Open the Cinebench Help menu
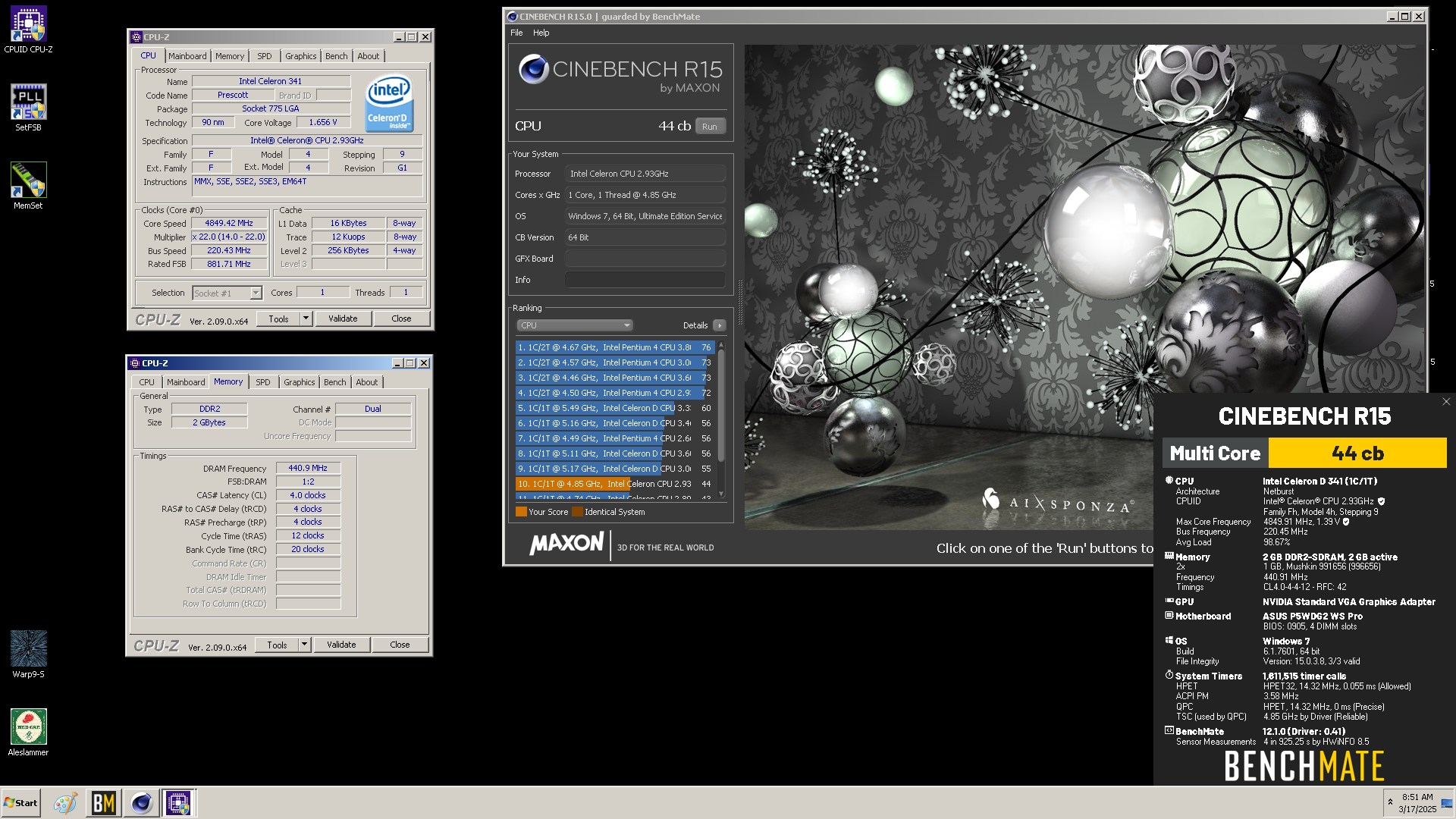This screenshot has height=819, width=1456. pyautogui.click(x=541, y=33)
